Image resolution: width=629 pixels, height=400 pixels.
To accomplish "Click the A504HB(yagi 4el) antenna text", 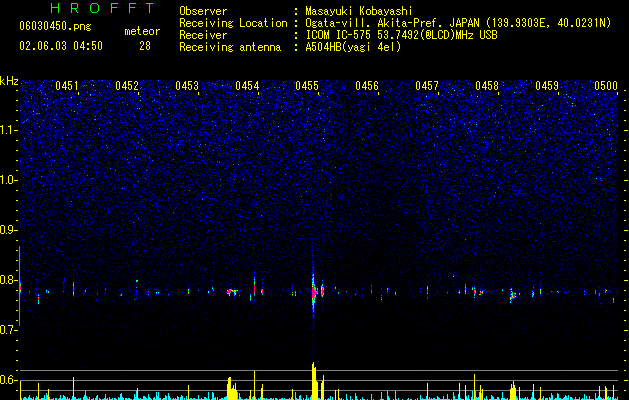I will pyautogui.click(x=353, y=47).
